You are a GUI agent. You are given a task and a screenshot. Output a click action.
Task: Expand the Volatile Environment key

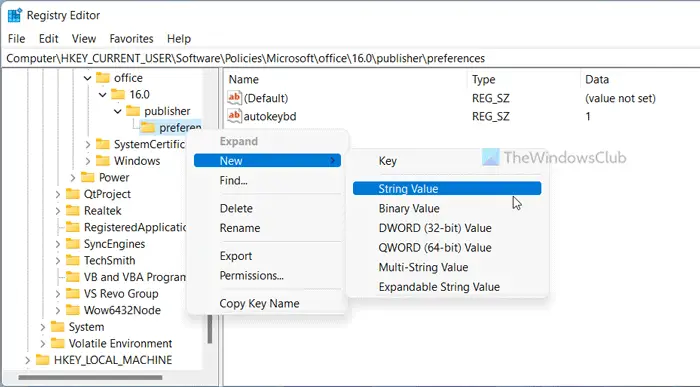coord(43,343)
